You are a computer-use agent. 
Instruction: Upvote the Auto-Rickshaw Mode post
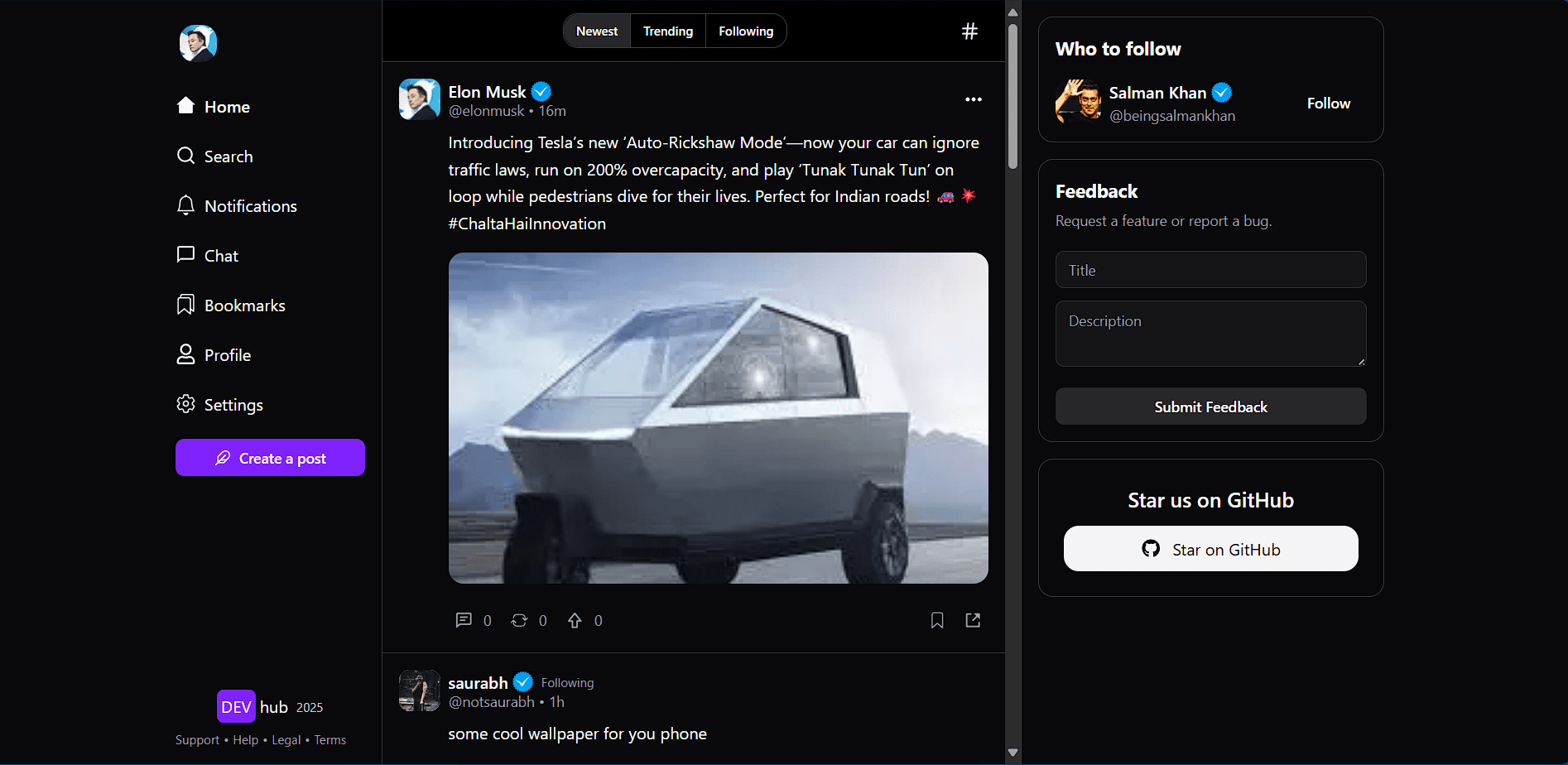click(575, 619)
